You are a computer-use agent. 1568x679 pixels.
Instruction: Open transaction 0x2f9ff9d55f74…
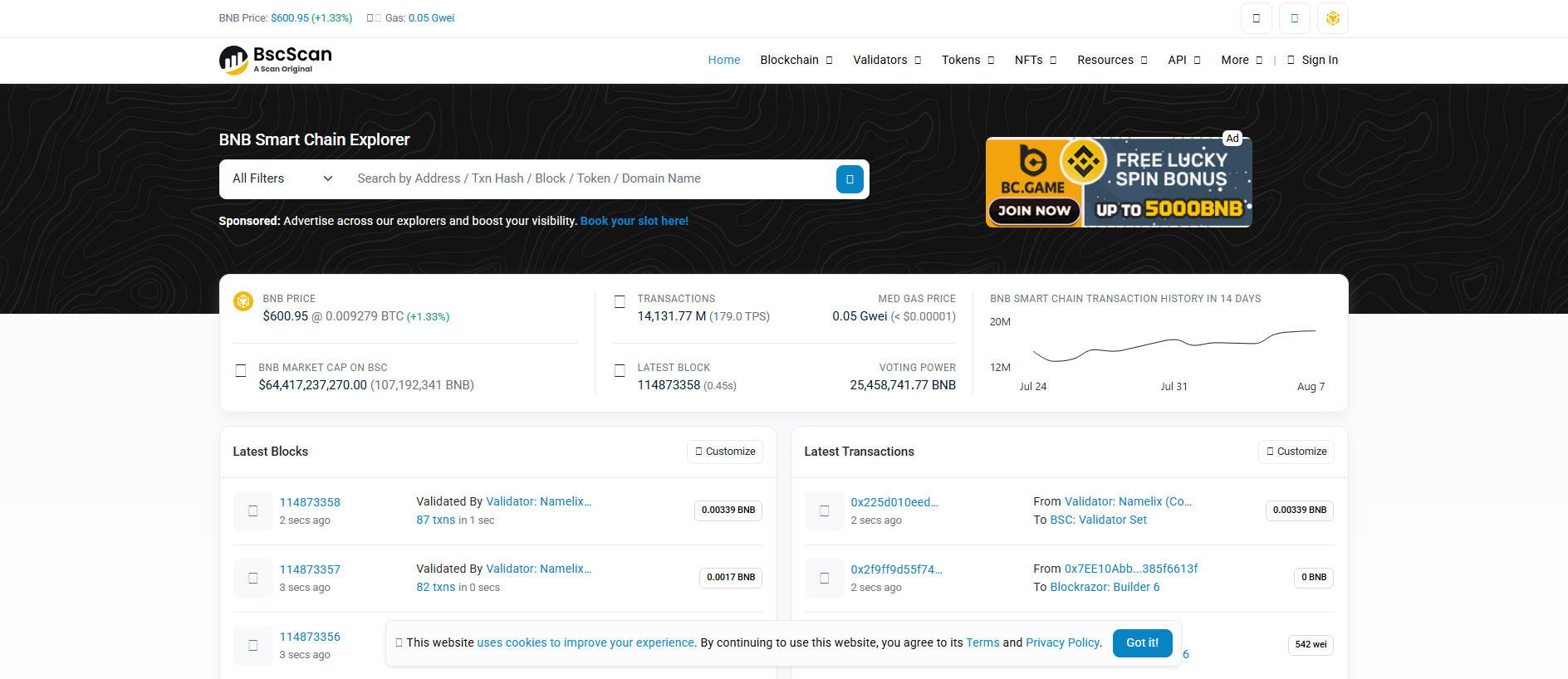896,569
